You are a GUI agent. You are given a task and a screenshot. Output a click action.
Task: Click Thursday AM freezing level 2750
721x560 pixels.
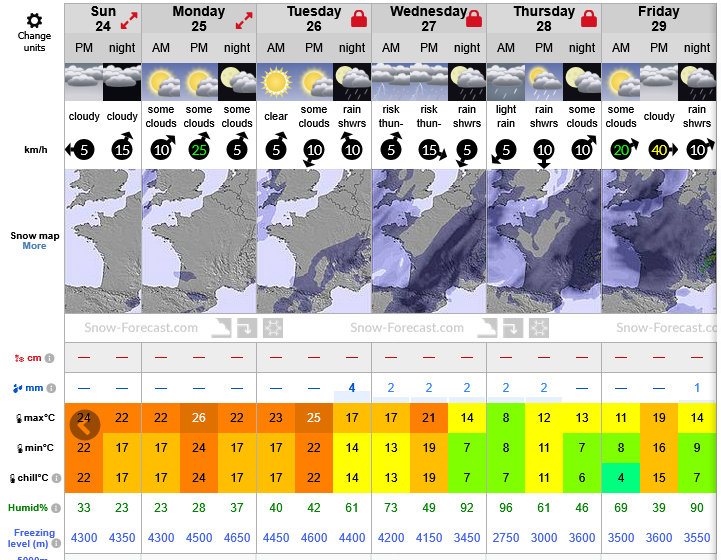pyautogui.click(x=506, y=538)
